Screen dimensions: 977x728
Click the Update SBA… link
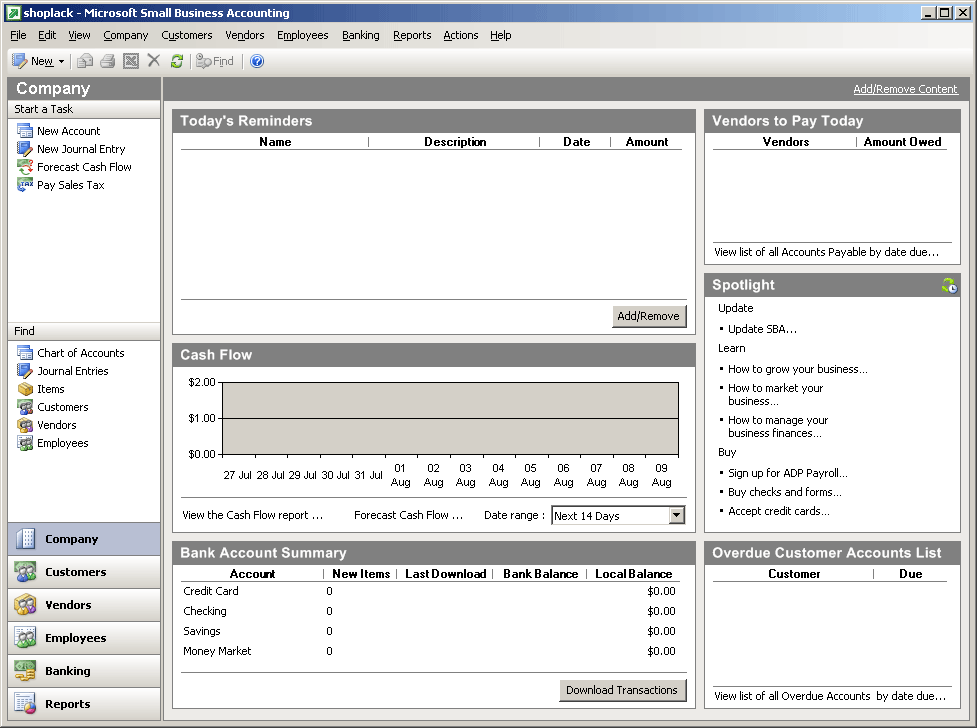(x=763, y=329)
